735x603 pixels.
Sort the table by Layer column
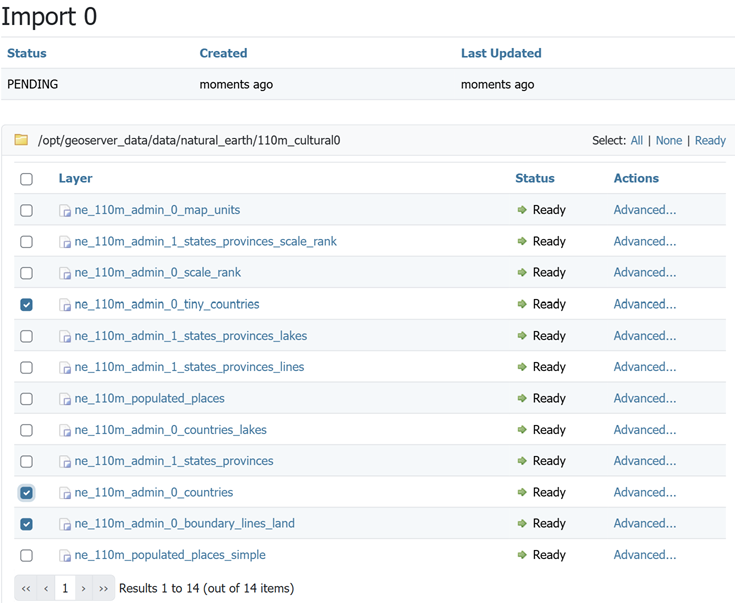point(75,178)
